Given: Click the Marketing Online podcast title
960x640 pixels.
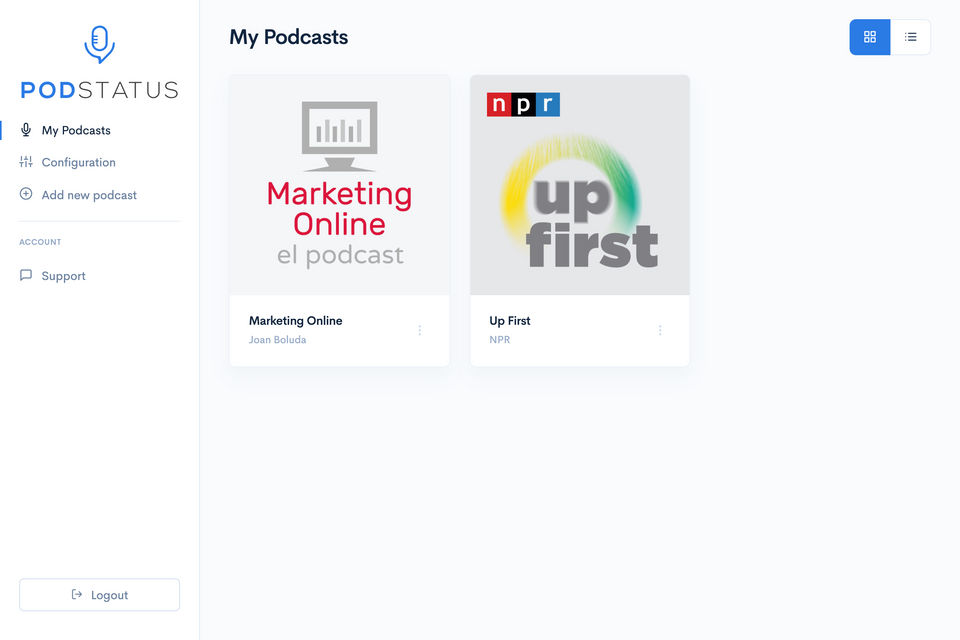Looking at the screenshot, I should (x=296, y=321).
